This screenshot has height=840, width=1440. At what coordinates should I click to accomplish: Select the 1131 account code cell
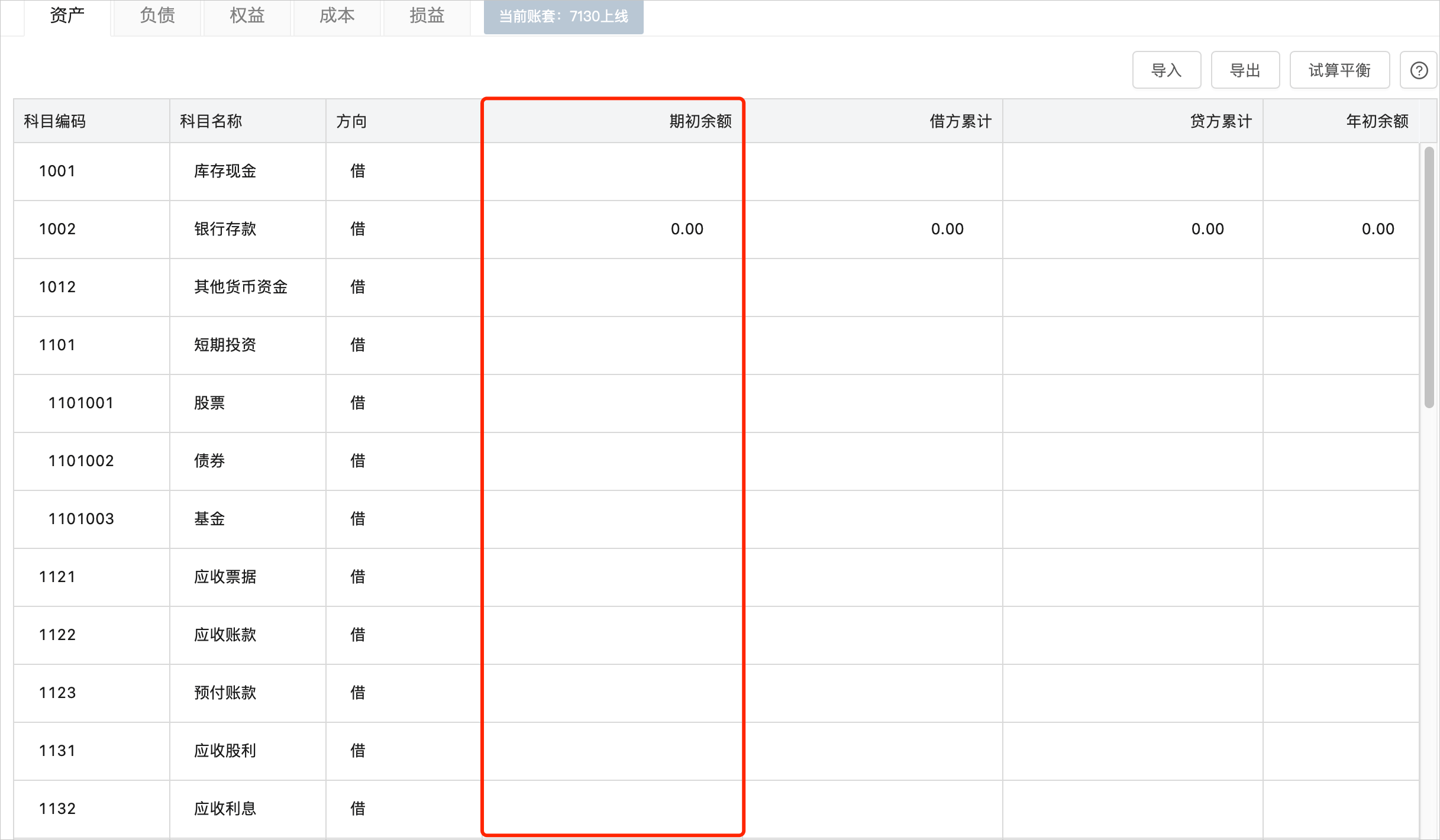[92, 751]
